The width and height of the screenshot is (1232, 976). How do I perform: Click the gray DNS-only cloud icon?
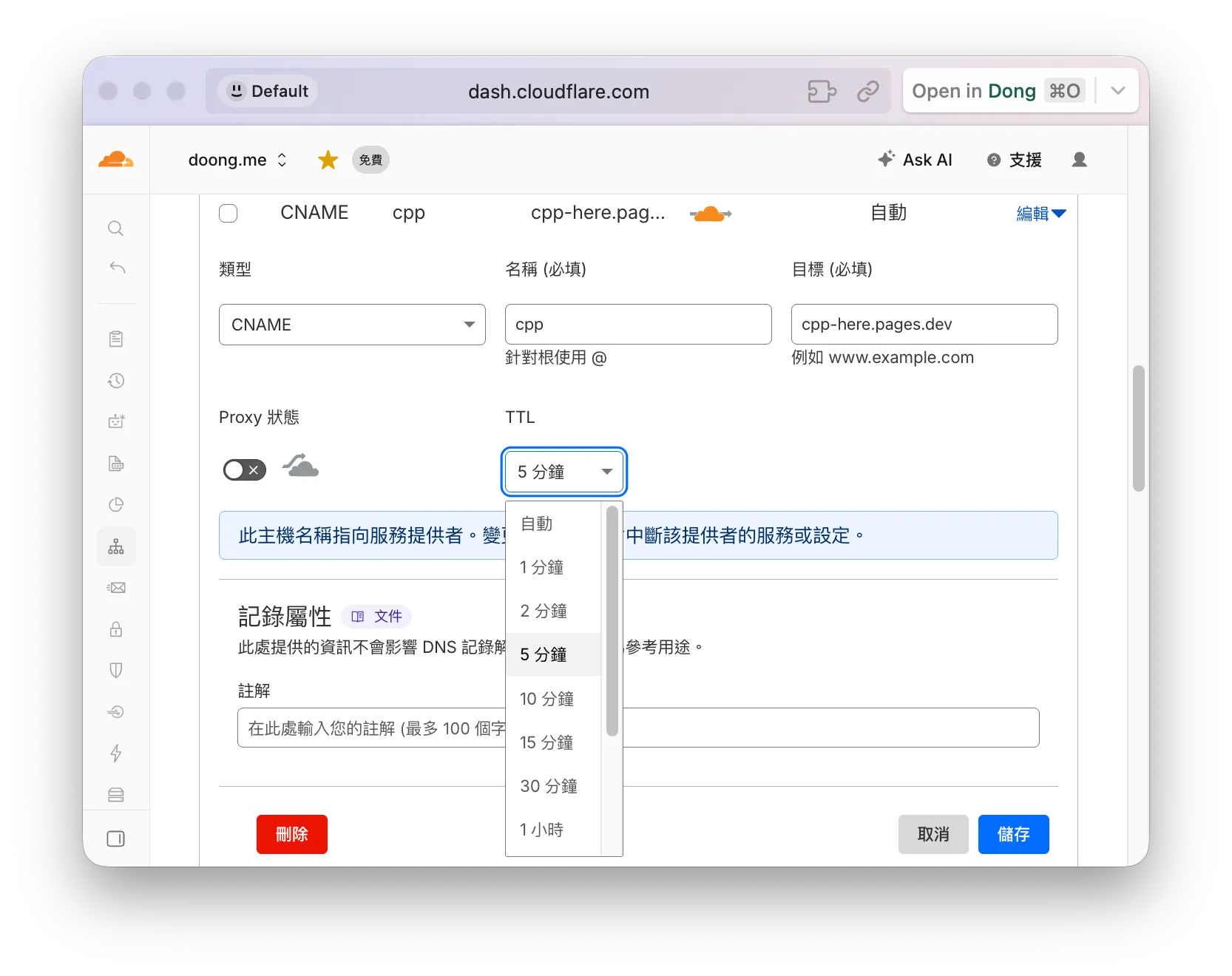(x=301, y=467)
